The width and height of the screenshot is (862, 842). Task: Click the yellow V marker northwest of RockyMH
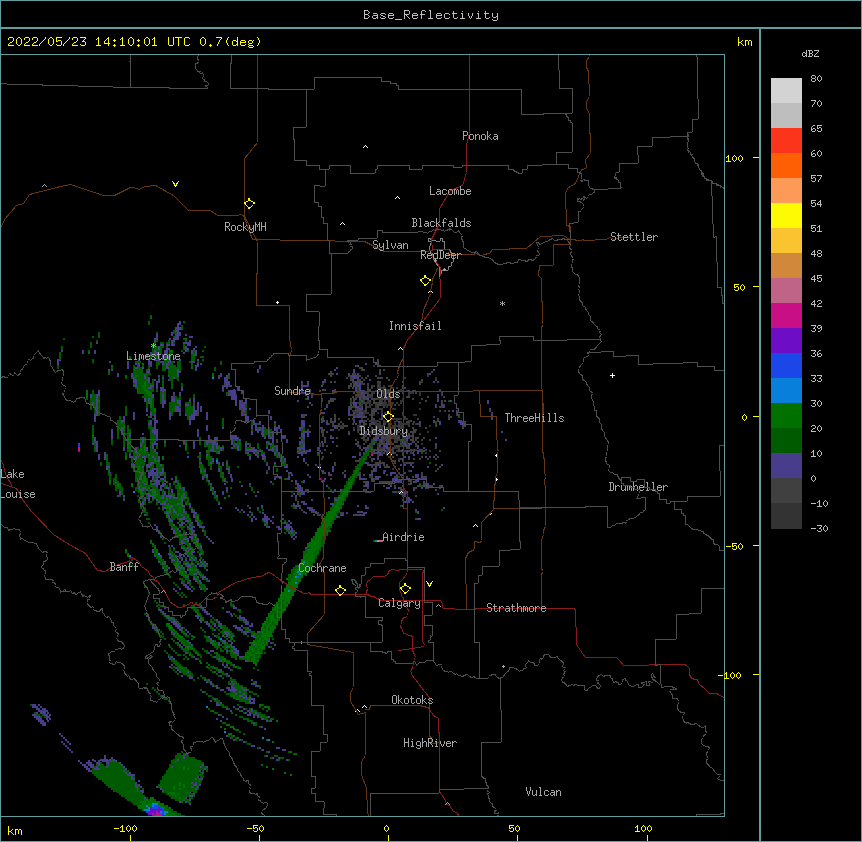coord(175,184)
